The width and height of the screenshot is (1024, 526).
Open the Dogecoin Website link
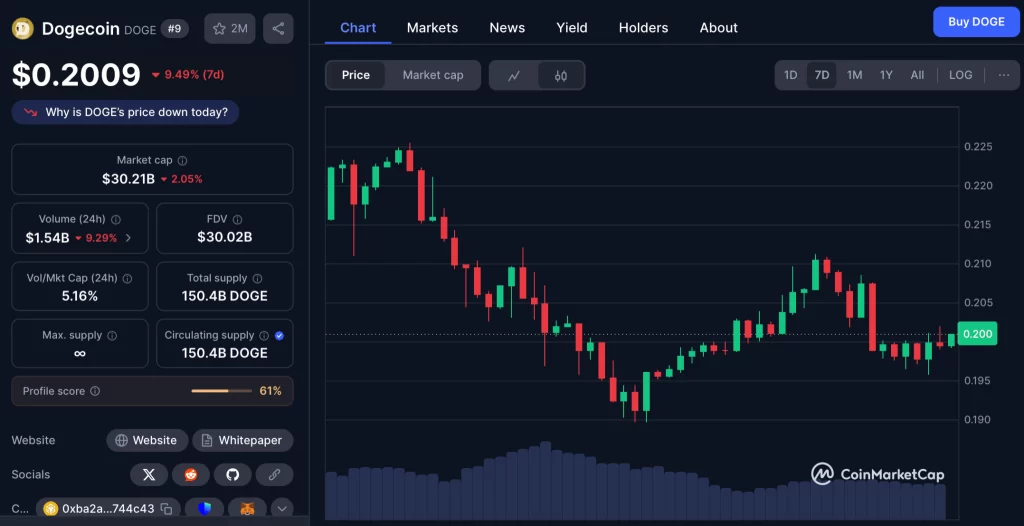[x=147, y=440]
